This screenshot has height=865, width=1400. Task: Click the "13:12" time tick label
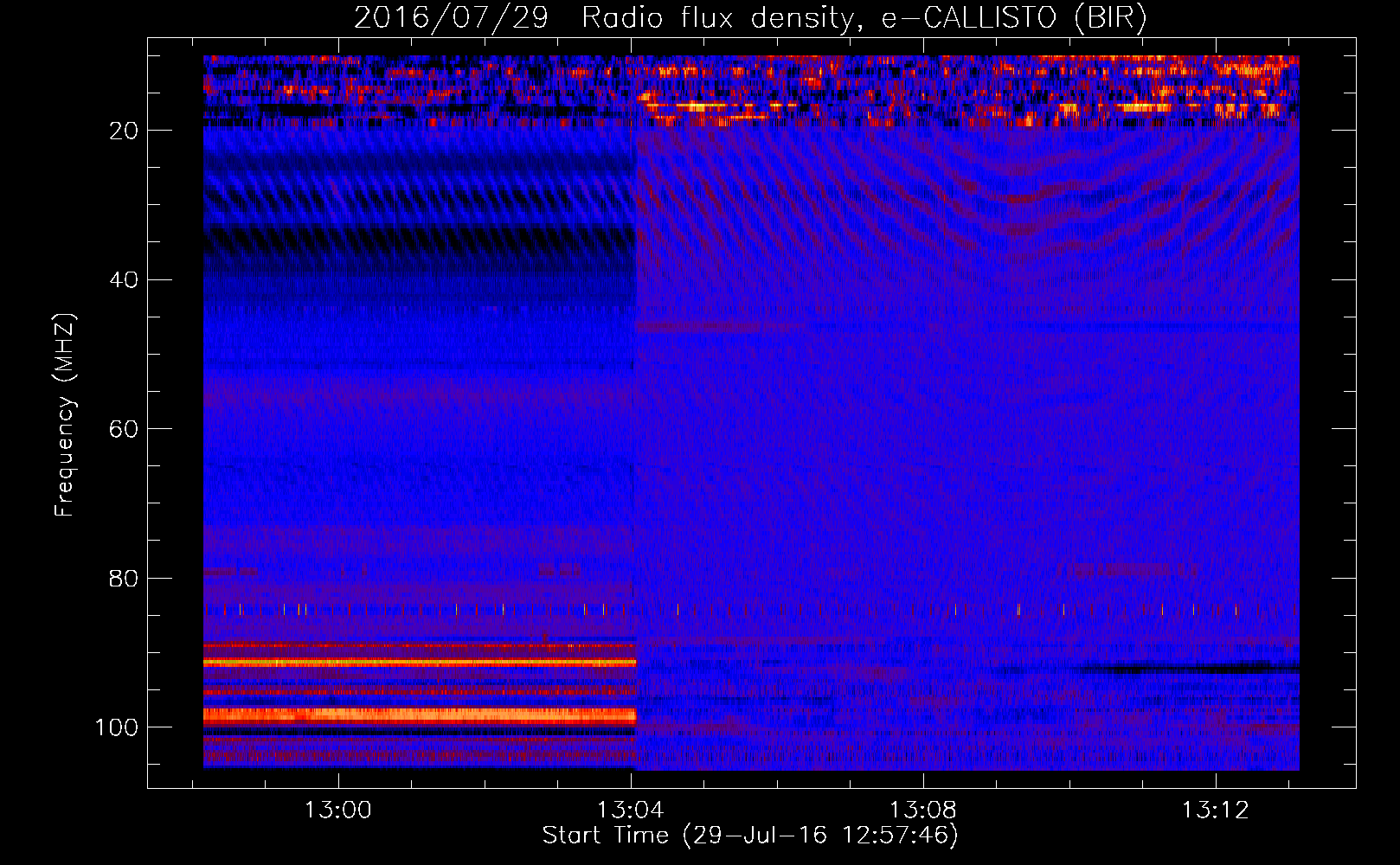point(1216,810)
